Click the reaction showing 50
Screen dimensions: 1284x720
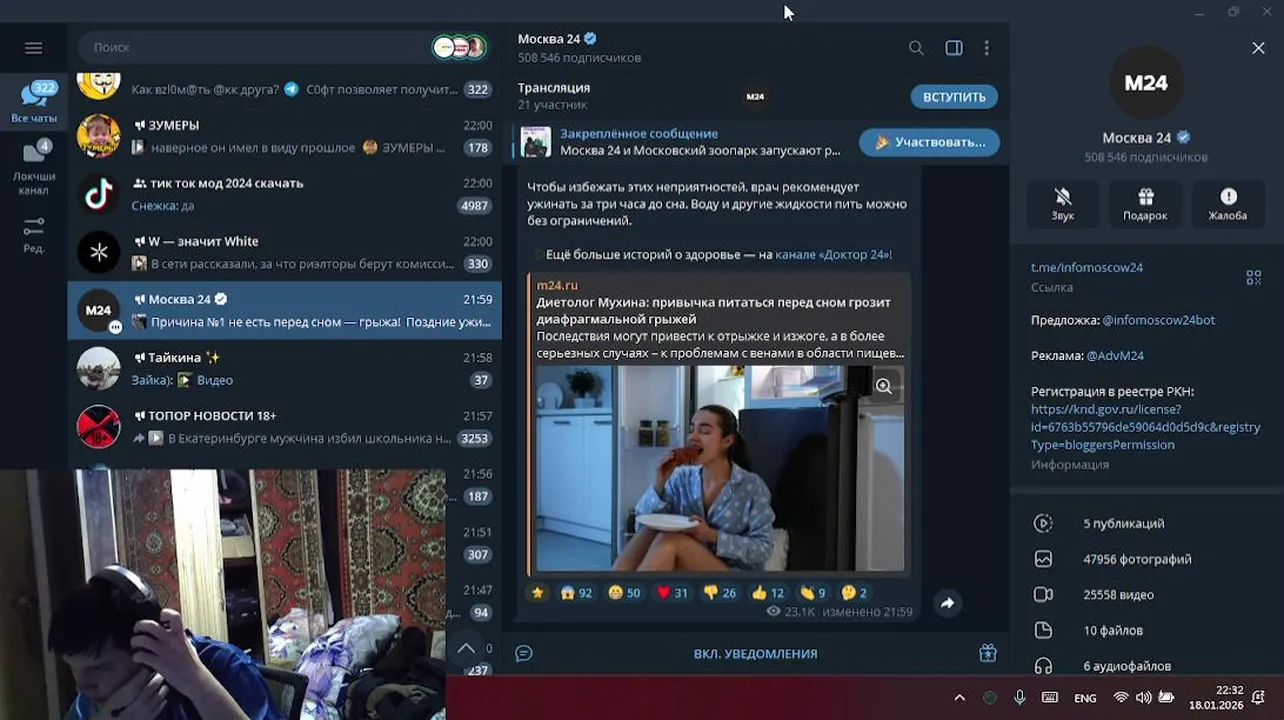[624, 592]
